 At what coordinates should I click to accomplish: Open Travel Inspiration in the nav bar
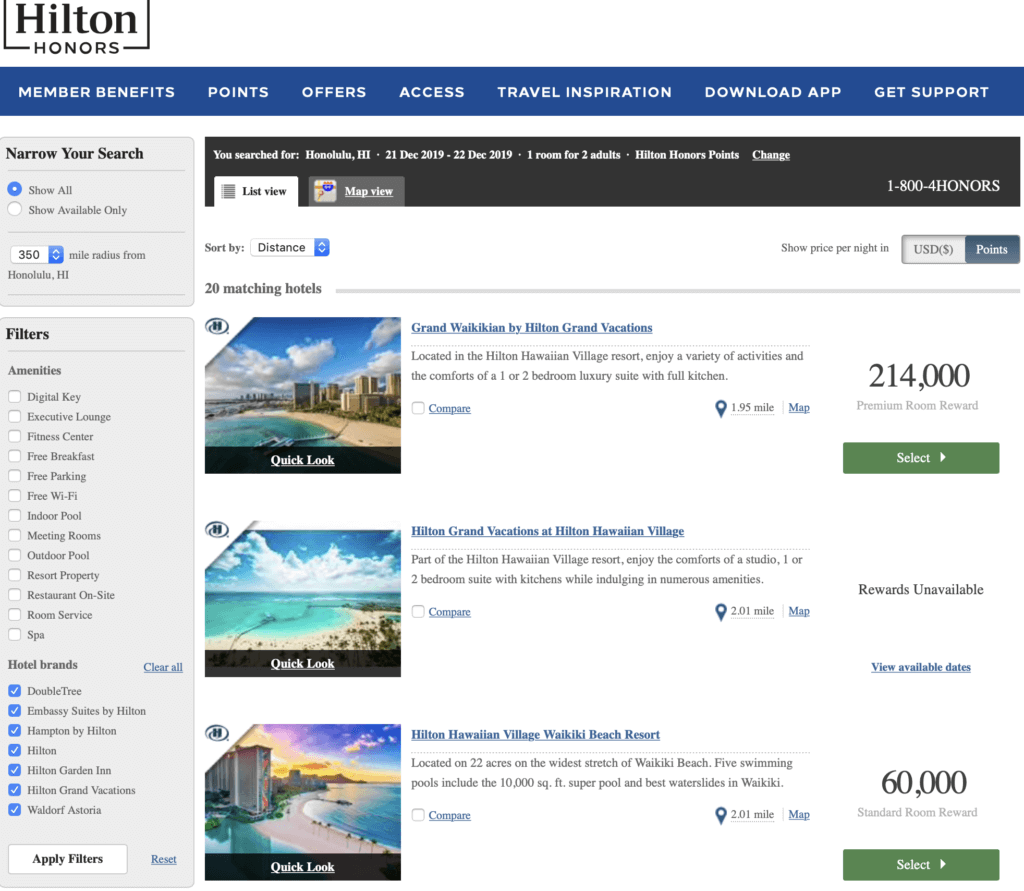tap(584, 92)
